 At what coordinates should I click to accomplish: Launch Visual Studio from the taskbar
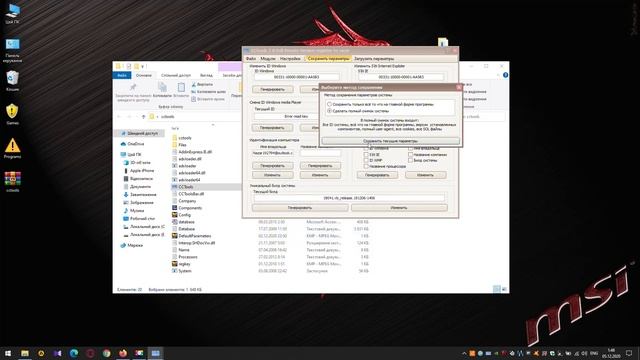coord(58,353)
